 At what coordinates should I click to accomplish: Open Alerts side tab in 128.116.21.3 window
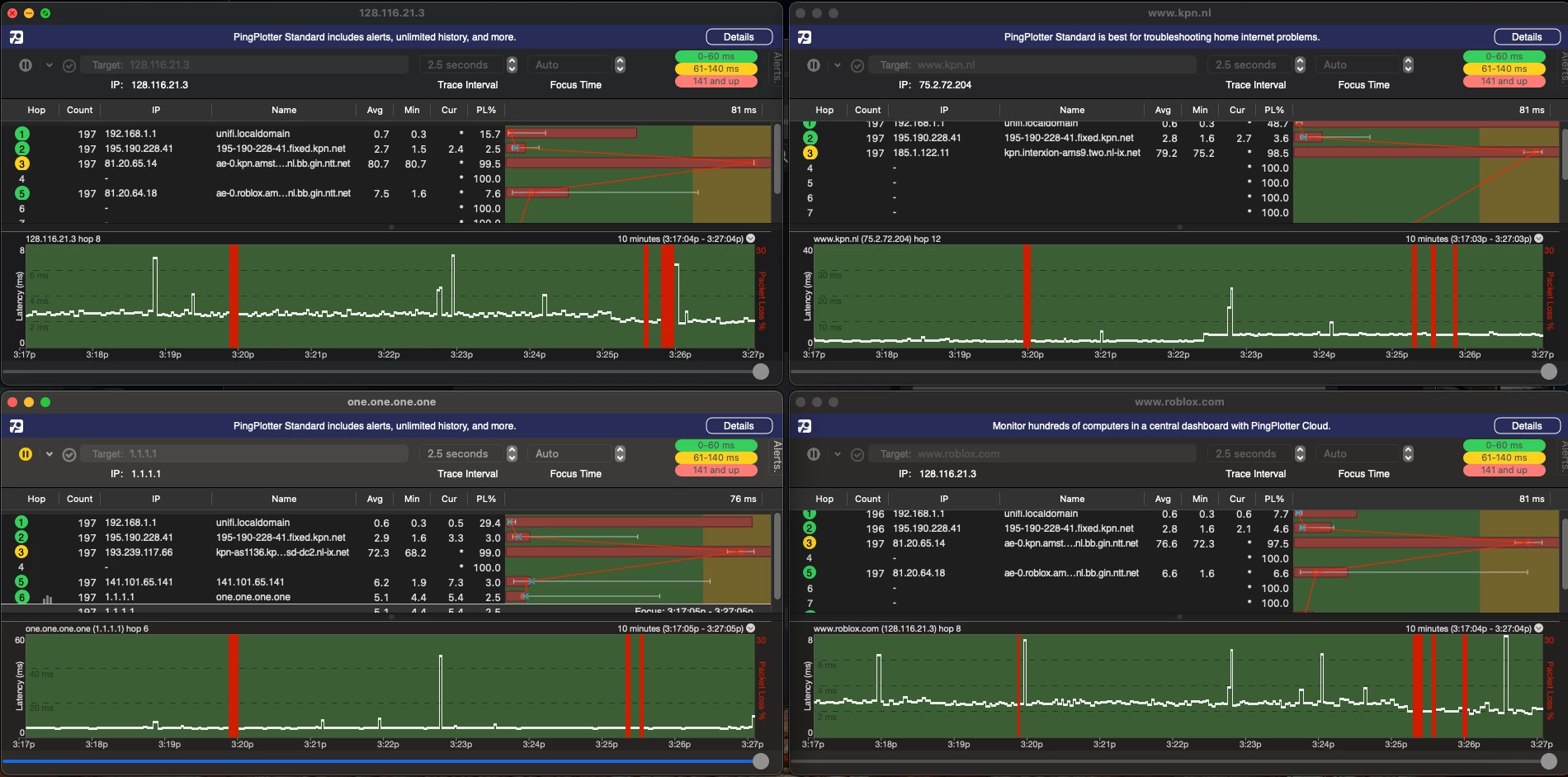click(x=777, y=67)
